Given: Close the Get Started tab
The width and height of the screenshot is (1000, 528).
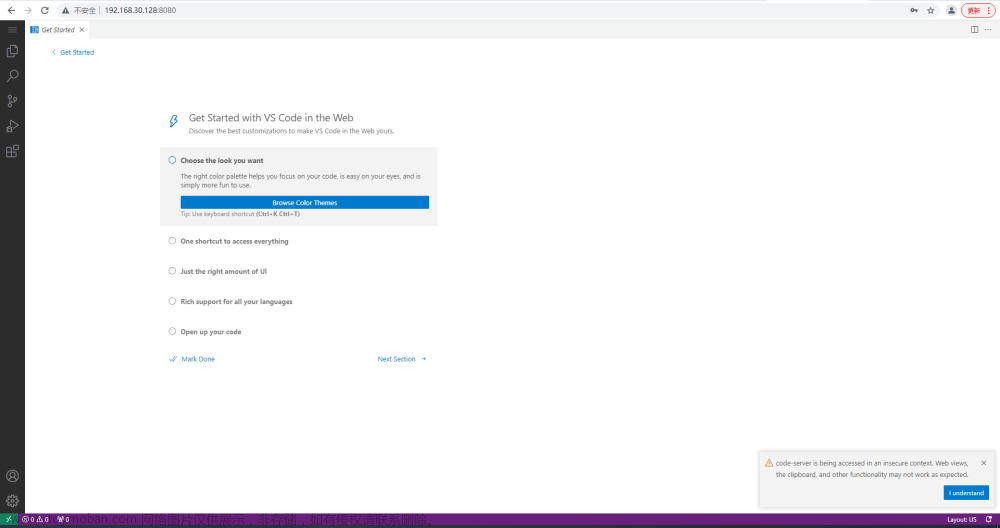Looking at the screenshot, I should (82, 30).
